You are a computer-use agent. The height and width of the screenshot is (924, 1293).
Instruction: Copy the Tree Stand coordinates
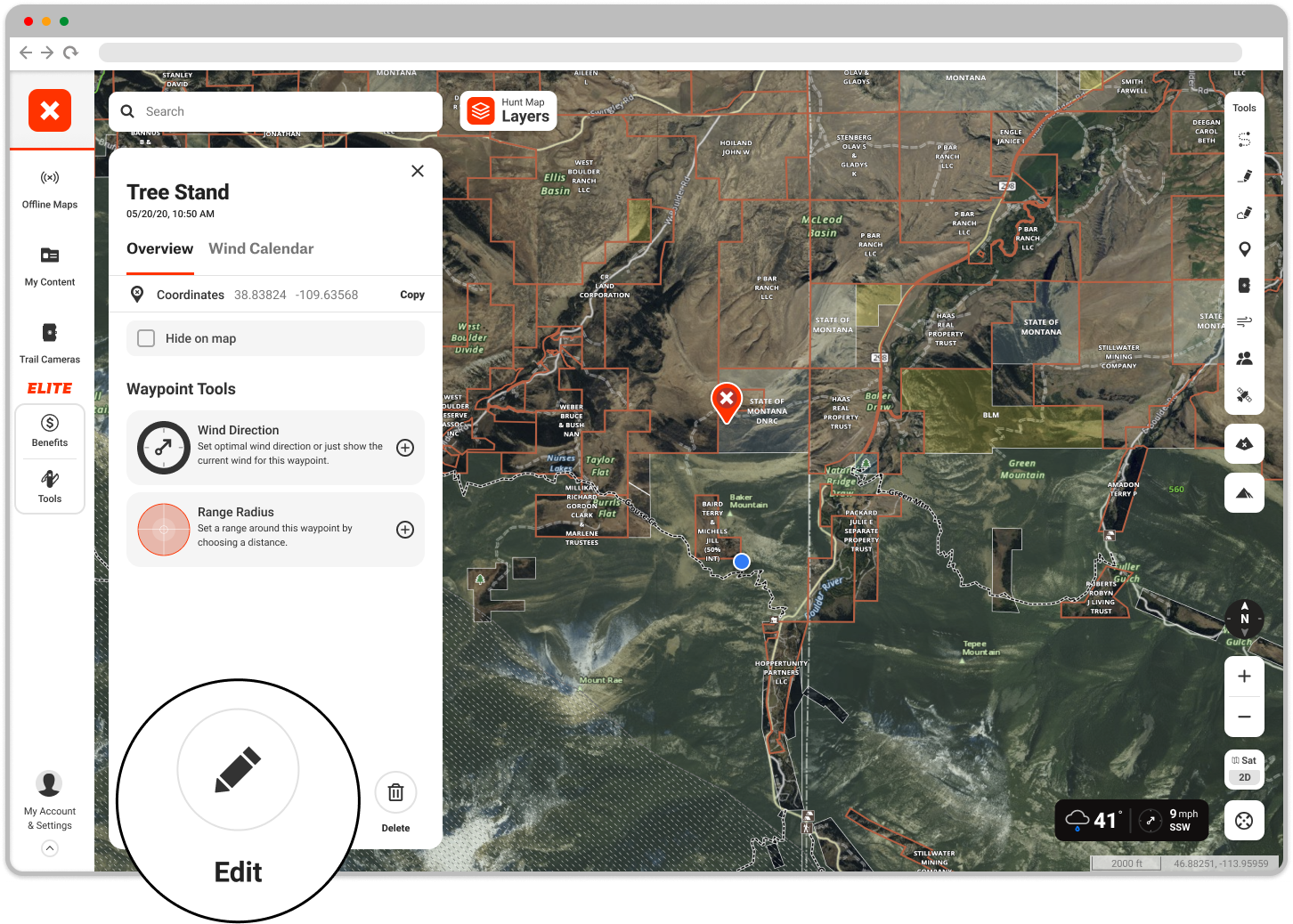tap(411, 294)
